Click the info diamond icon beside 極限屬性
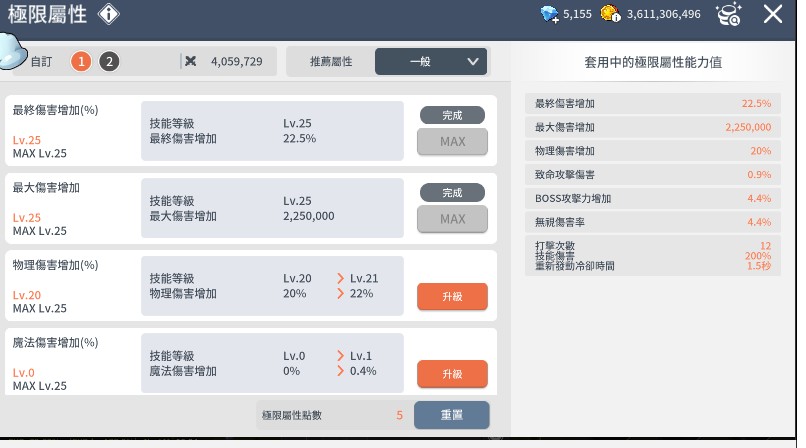806x448 pixels. pyautogui.click(x=109, y=14)
